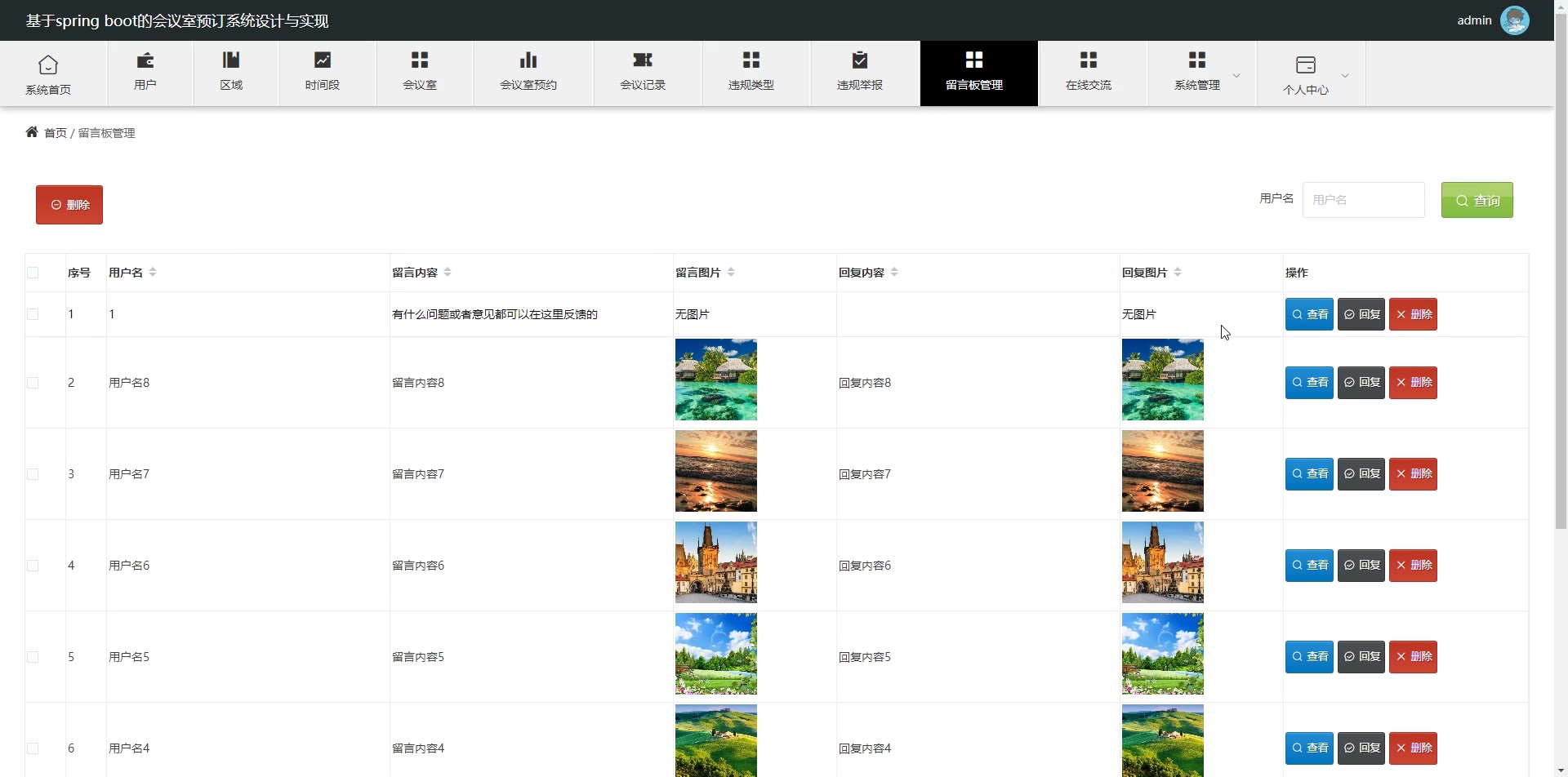This screenshot has height=777, width=1568.
Task: Click the text 有什么问题或者意见都可以在这里反馈的
Action: click(495, 314)
